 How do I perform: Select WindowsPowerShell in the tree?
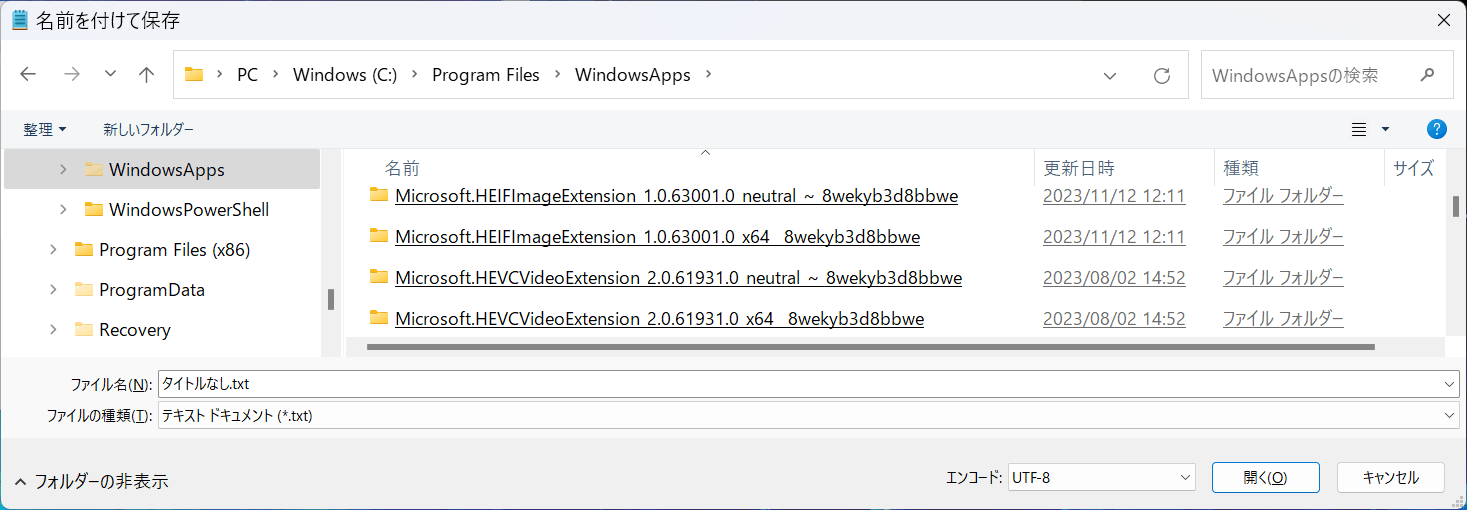point(188,210)
